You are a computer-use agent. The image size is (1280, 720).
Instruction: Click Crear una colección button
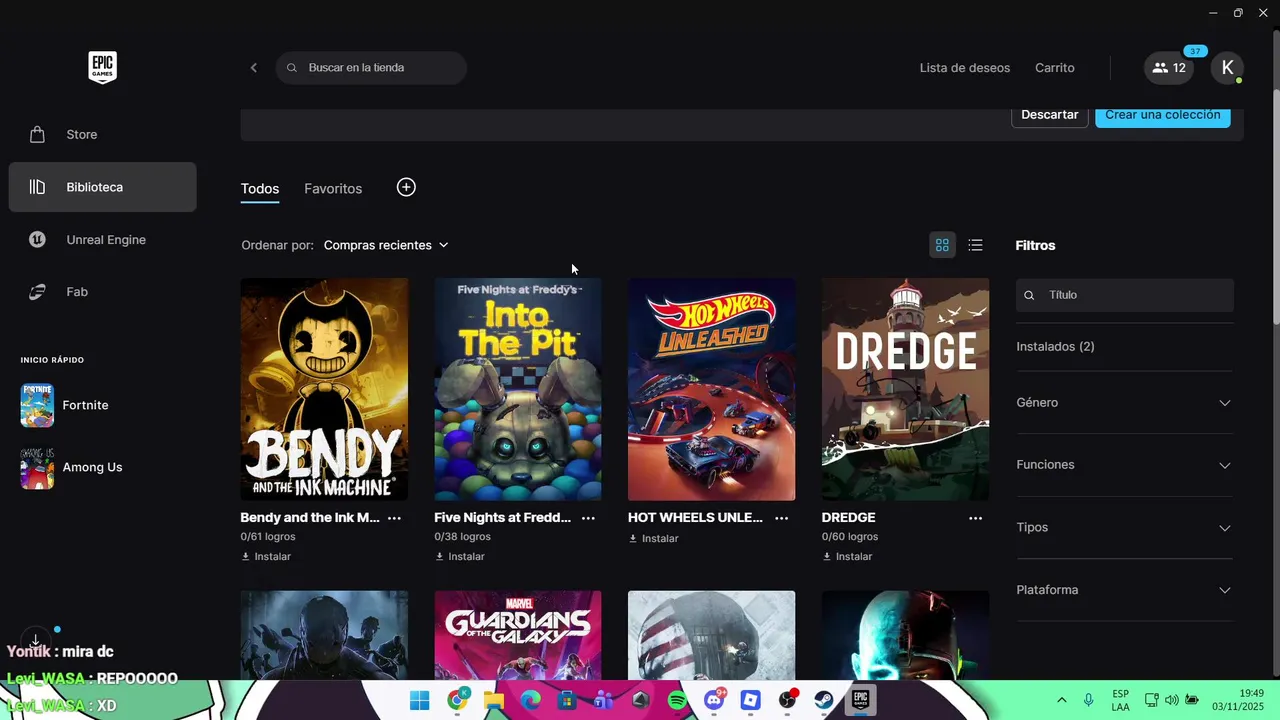(1163, 115)
